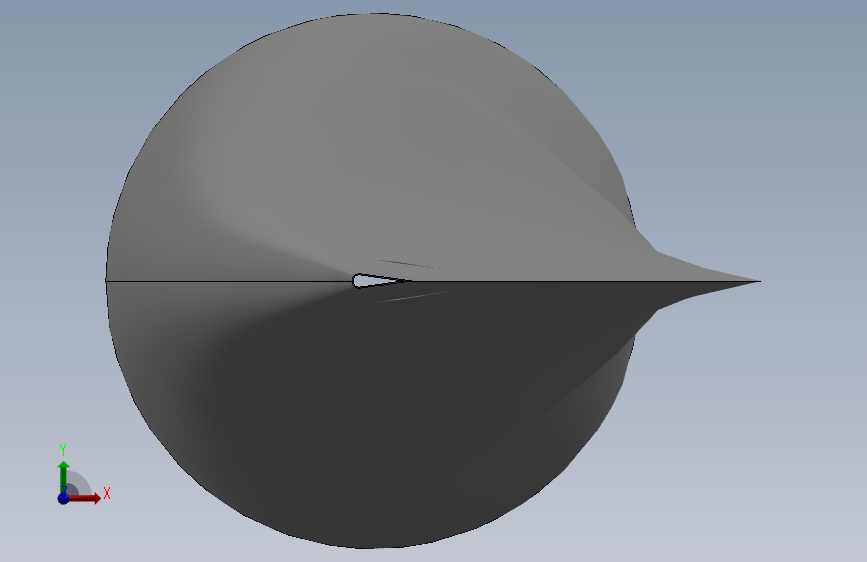Click the XYZ coordinate axis triad
Image resolution: width=867 pixels, height=562 pixels.
pyautogui.click(x=83, y=475)
